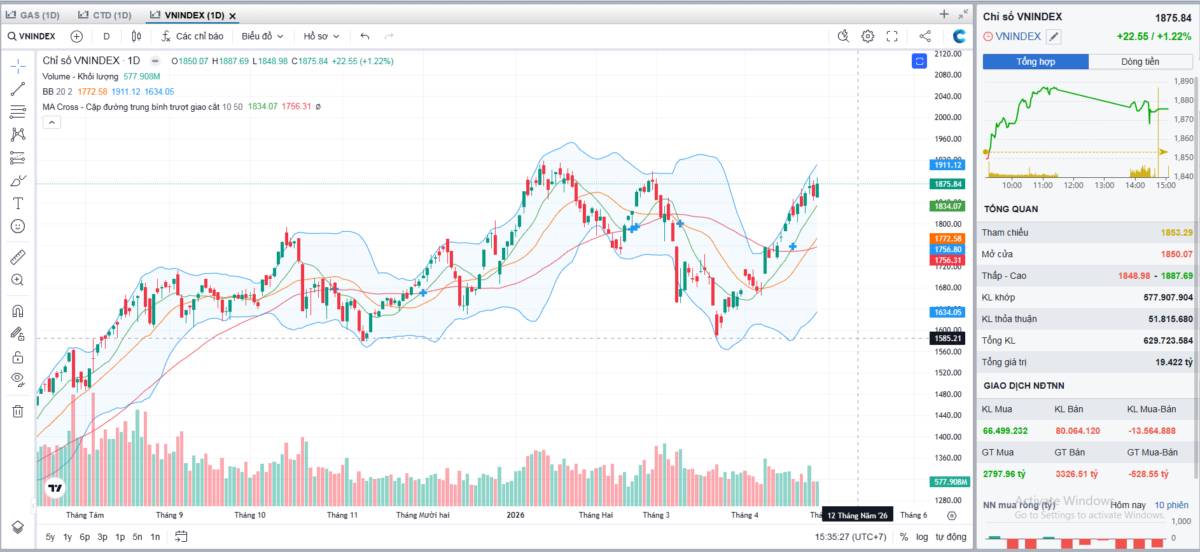1200x552 pixels.
Task: Open the emoji icons tool
Action: pos(18,226)
